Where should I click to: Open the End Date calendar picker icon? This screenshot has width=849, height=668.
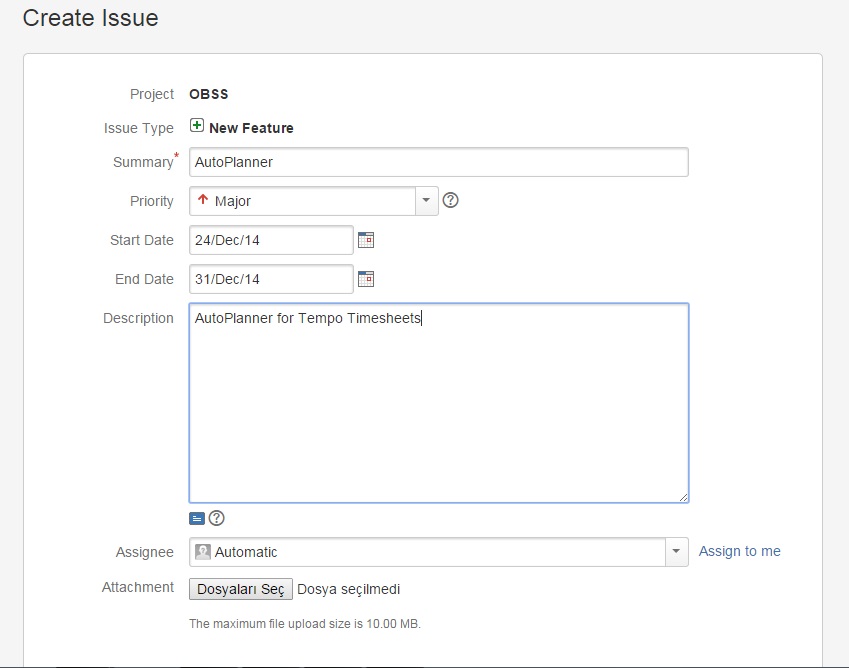point(366,279)
